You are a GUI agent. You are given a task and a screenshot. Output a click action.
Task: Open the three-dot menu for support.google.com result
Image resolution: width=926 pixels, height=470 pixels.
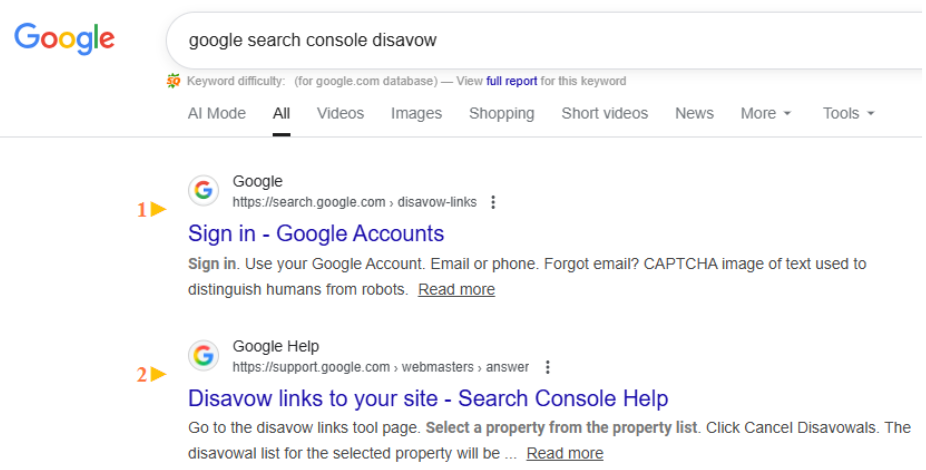pos(547,367)
